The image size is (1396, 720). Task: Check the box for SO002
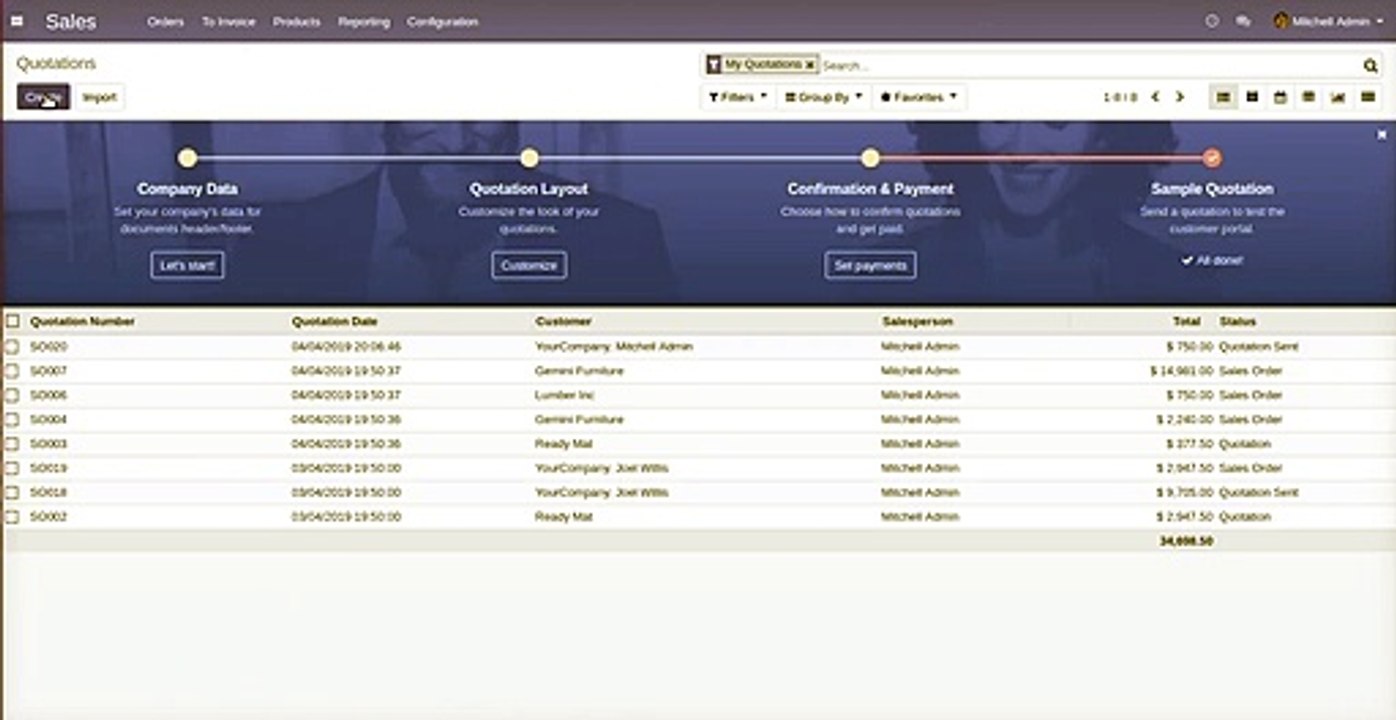click(12, 517)
